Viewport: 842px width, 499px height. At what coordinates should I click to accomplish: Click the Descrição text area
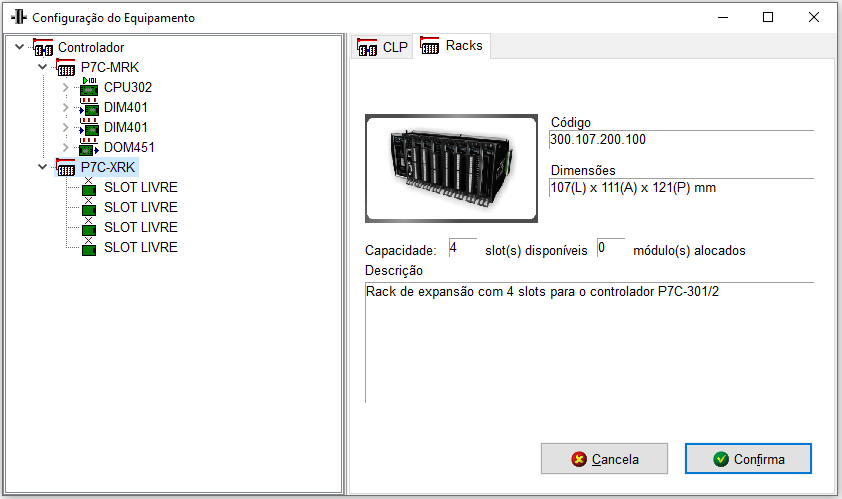[x=590, y=343]
